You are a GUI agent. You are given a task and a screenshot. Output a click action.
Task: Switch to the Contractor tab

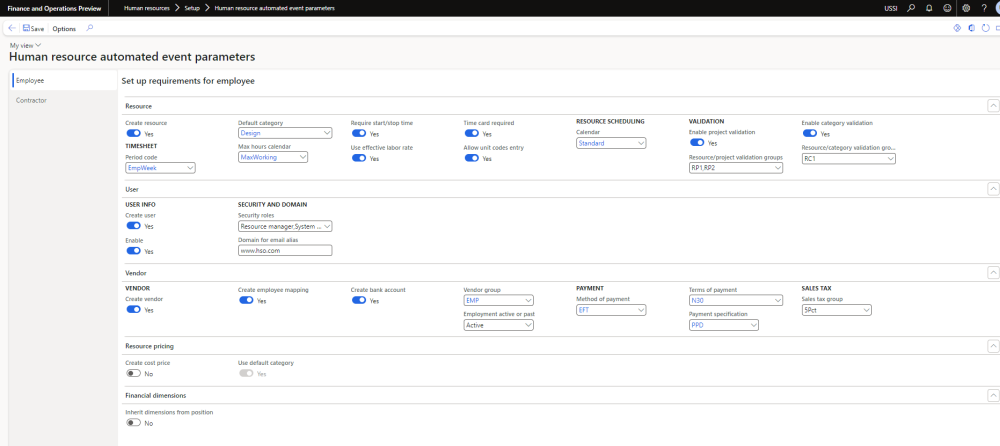coord(32,100)
